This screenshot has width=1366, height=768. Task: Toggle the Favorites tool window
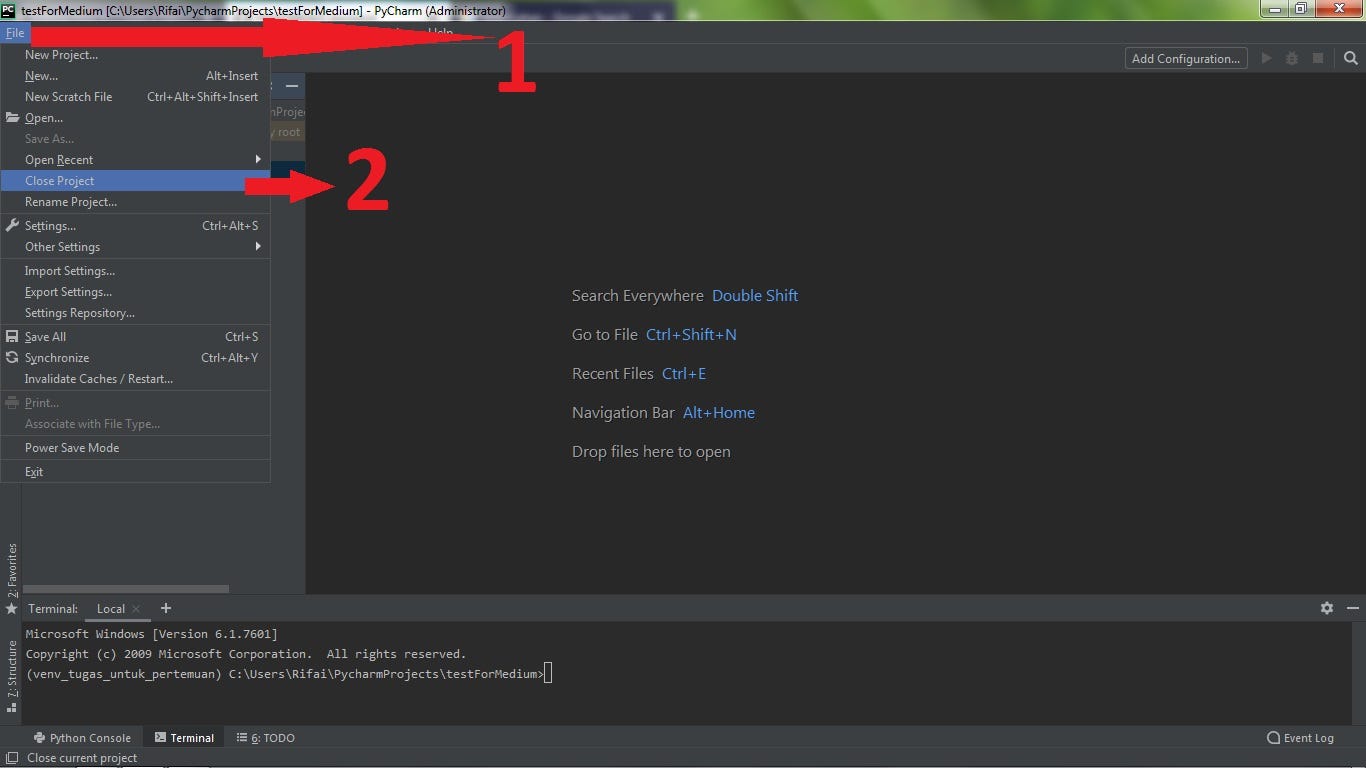11,571
